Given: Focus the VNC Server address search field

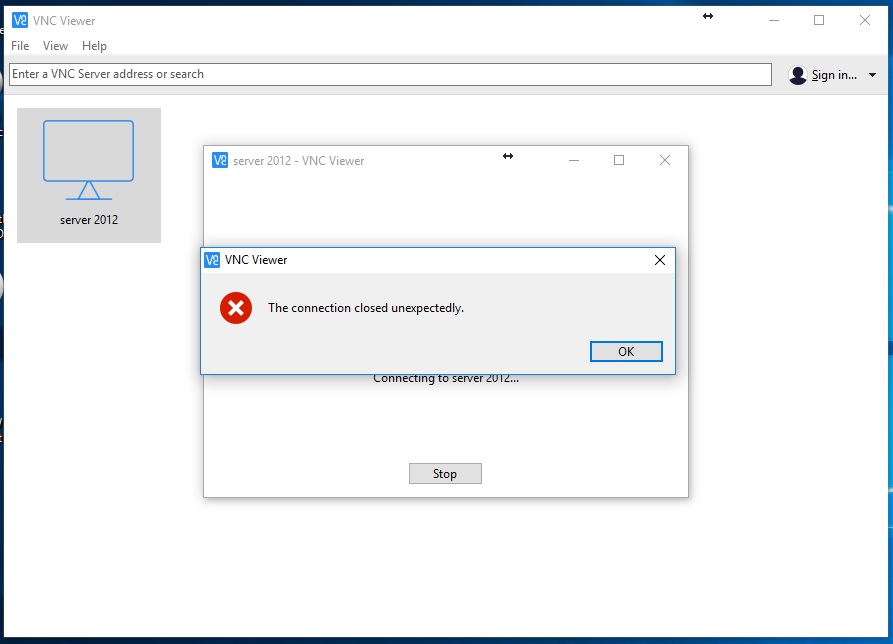Looking at the screenshot, I should [391, 74].
